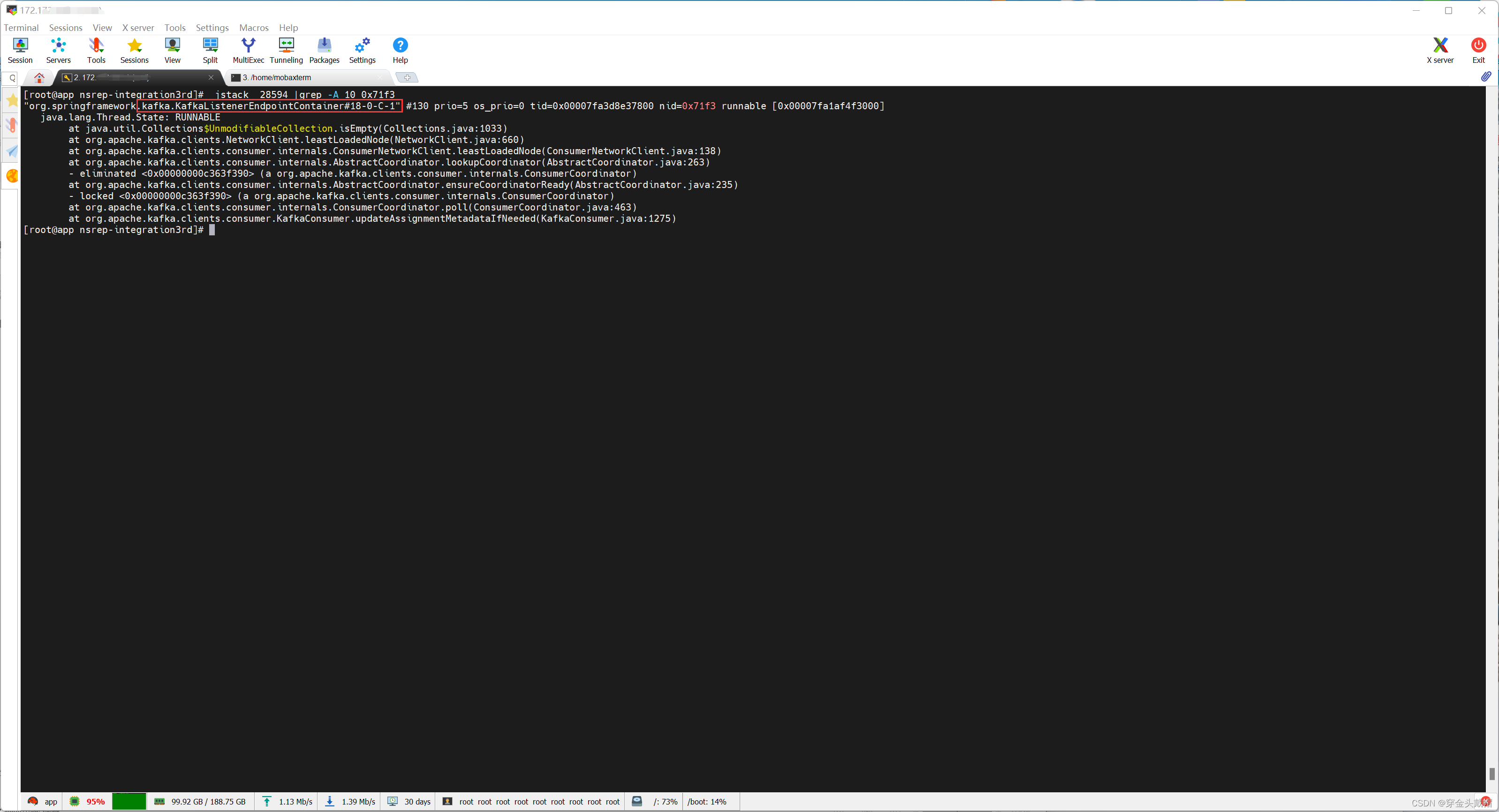Click the MultiExec toolbar icon
The image size is (1499, 812).
click(x=248, y=50)
